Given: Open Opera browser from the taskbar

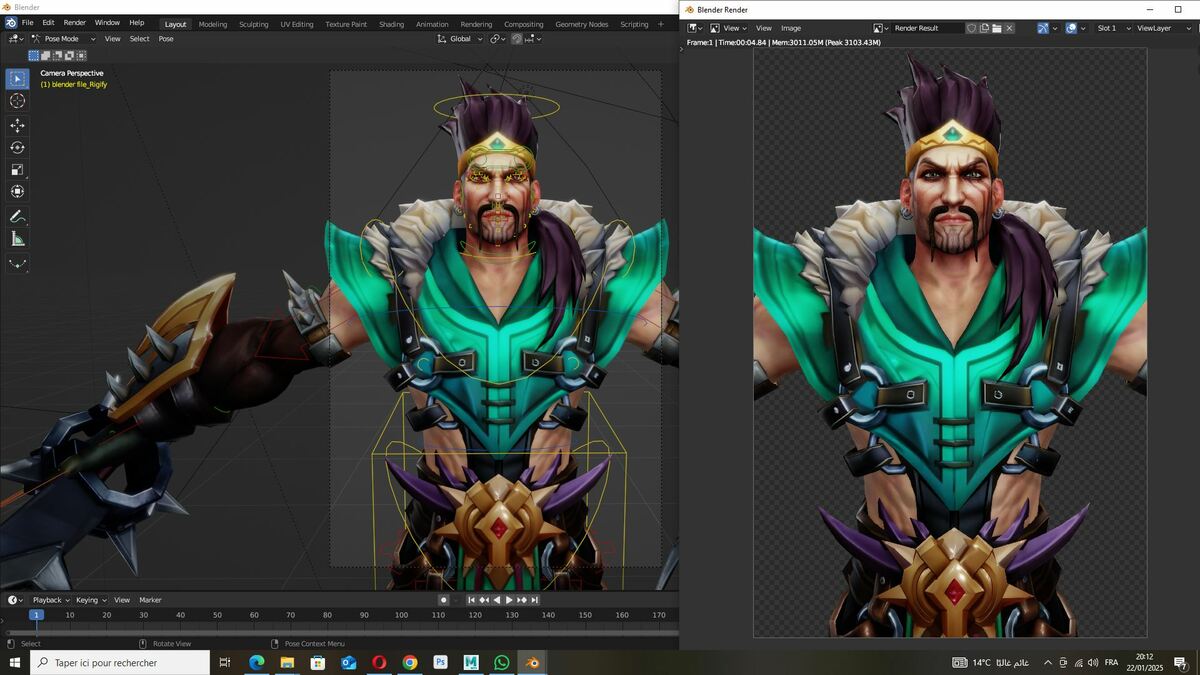Looking at the screenshot, I should 379,662.
